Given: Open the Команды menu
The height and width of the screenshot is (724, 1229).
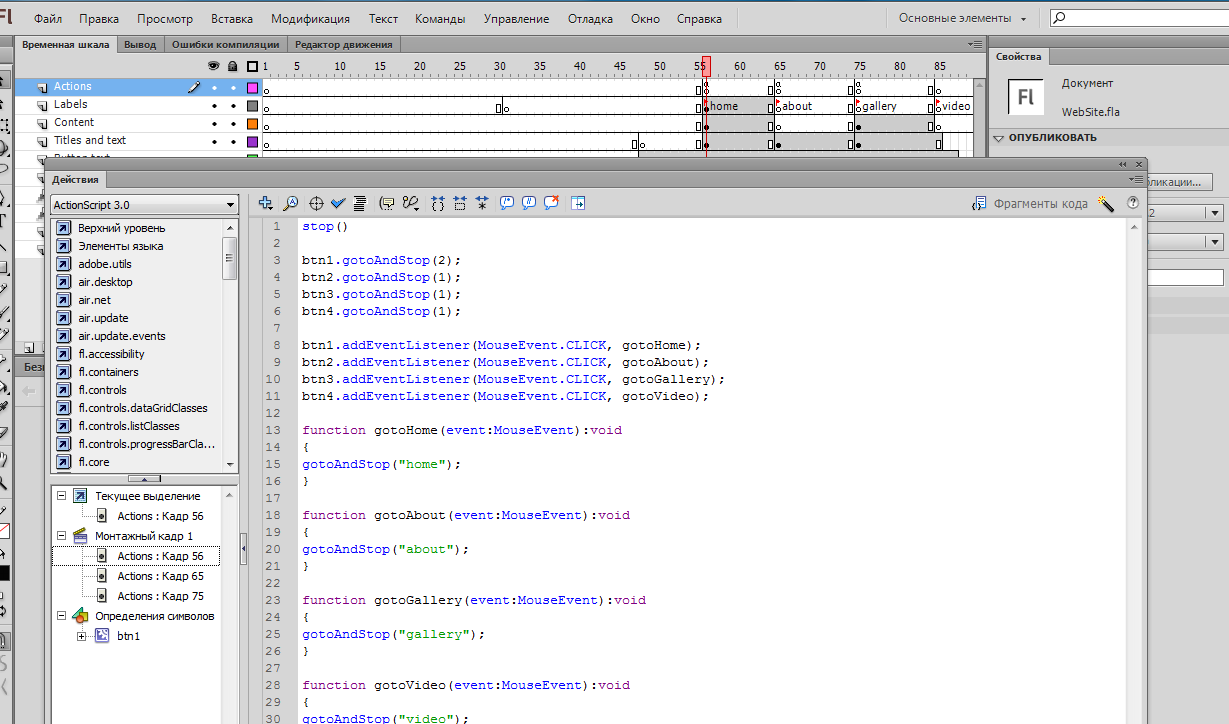Looking at the screenshot, I should 439,18.
